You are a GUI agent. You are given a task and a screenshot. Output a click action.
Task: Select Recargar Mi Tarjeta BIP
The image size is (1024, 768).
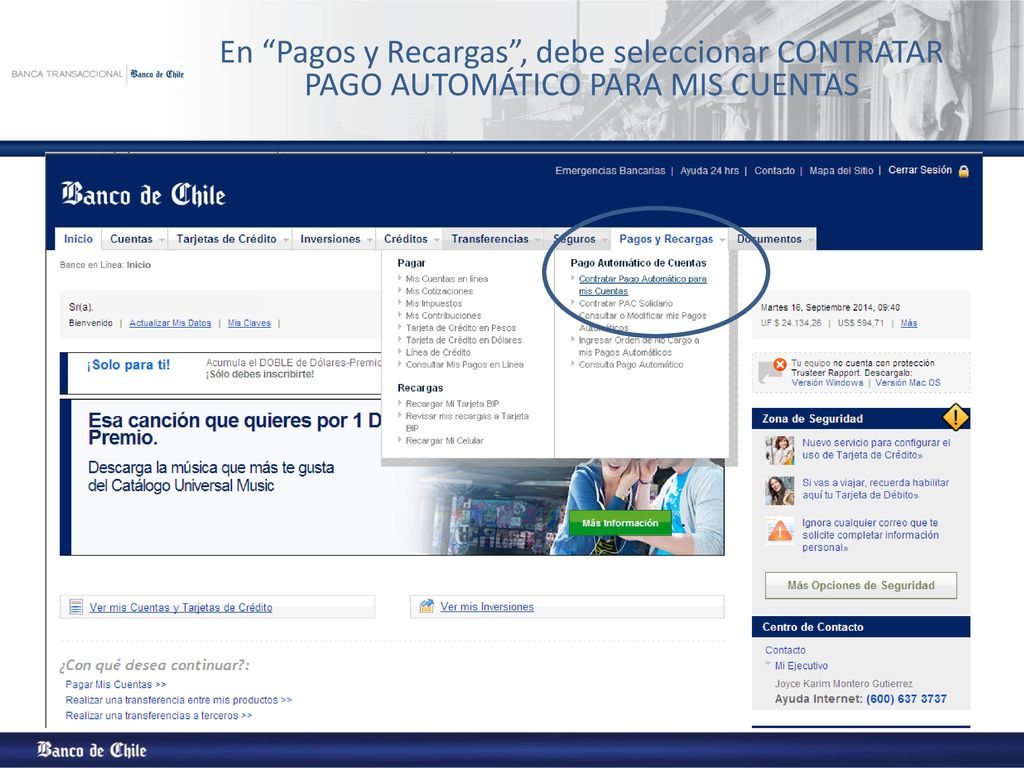point(452,404)
